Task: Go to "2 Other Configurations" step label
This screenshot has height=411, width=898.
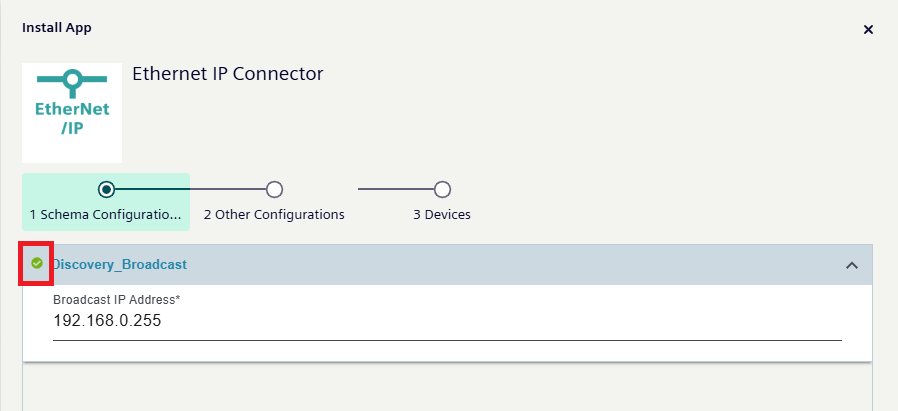Action: [274, 215]
